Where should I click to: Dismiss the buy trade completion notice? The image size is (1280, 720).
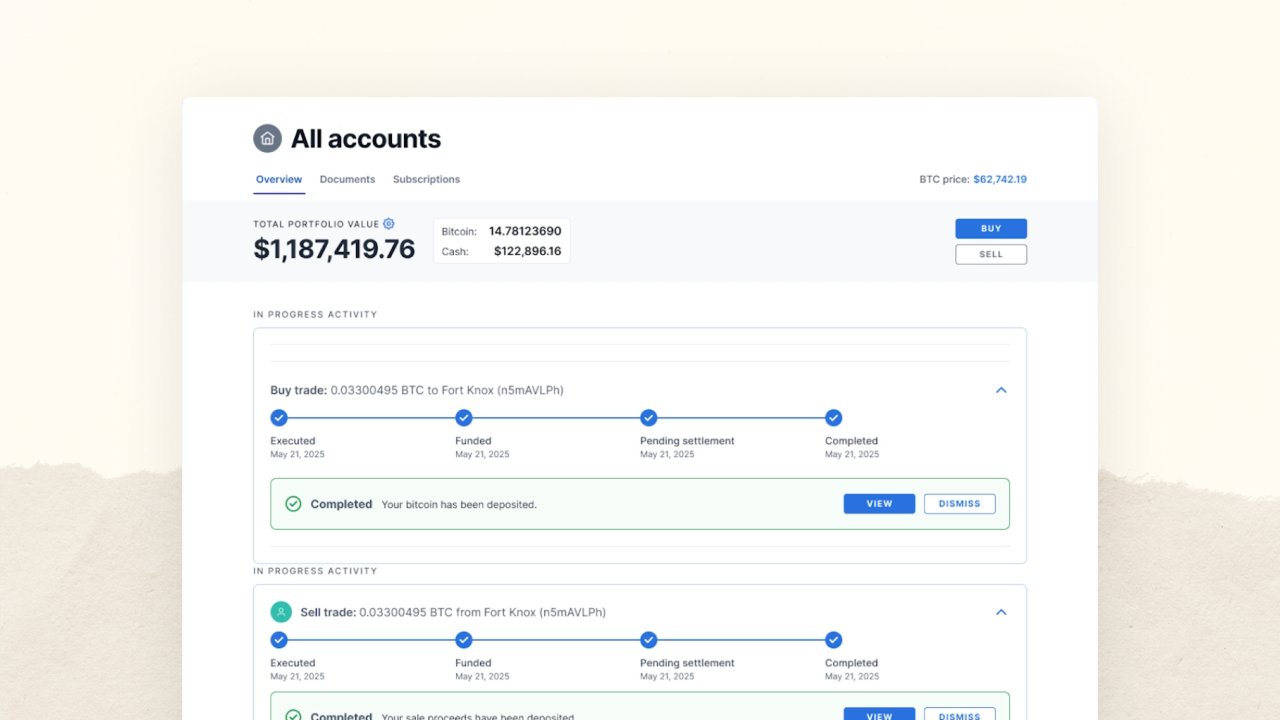tap(959, 503)
